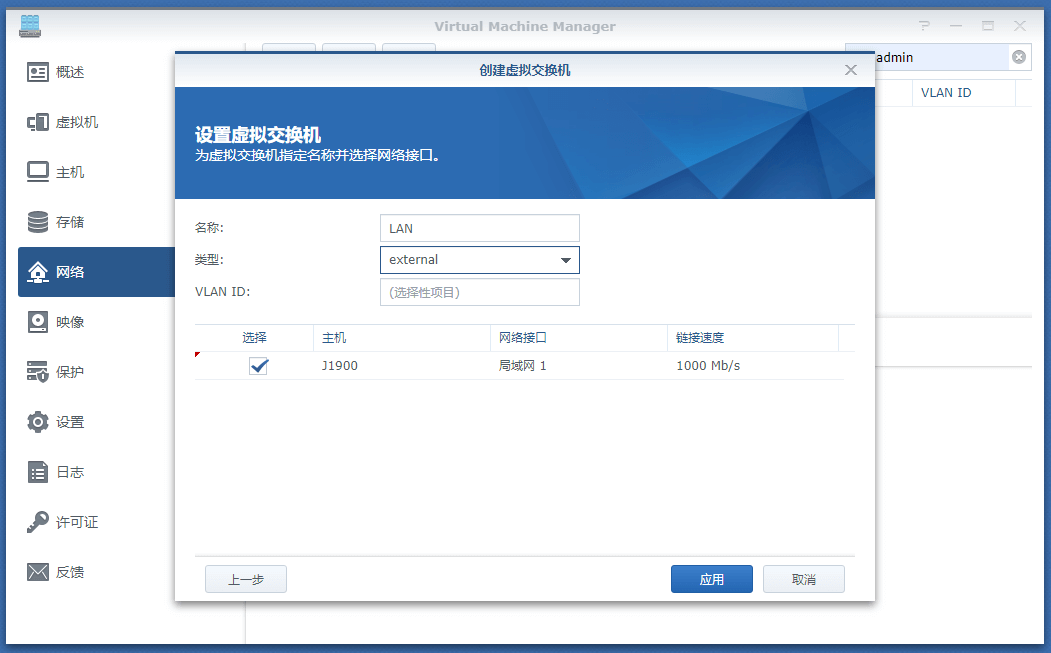Open the 存储 menu label
The height and width of the screenshot is (653, 1051).
point(70,222)
